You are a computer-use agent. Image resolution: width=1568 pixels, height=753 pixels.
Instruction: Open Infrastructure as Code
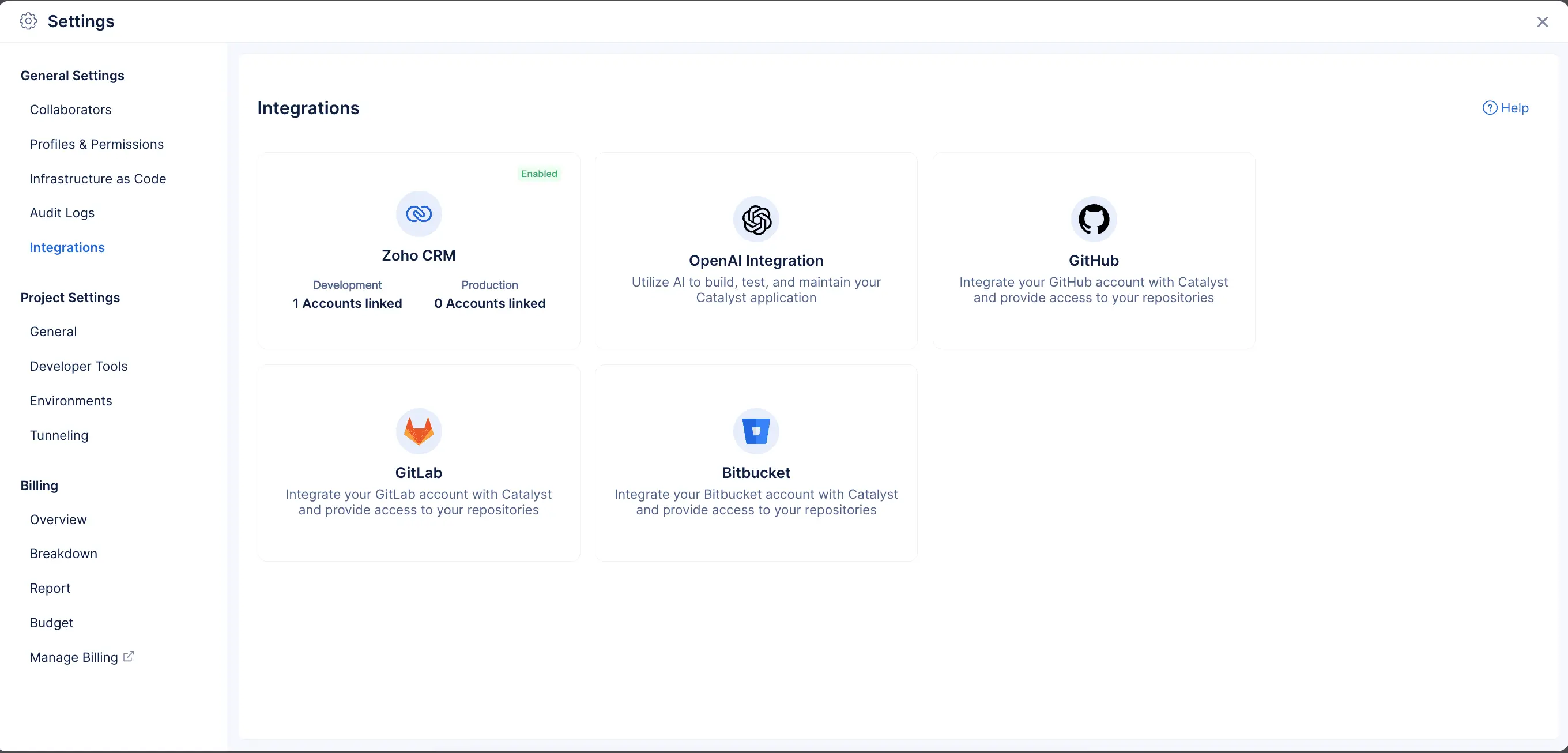pyautogui.click(x=98, y=179)
